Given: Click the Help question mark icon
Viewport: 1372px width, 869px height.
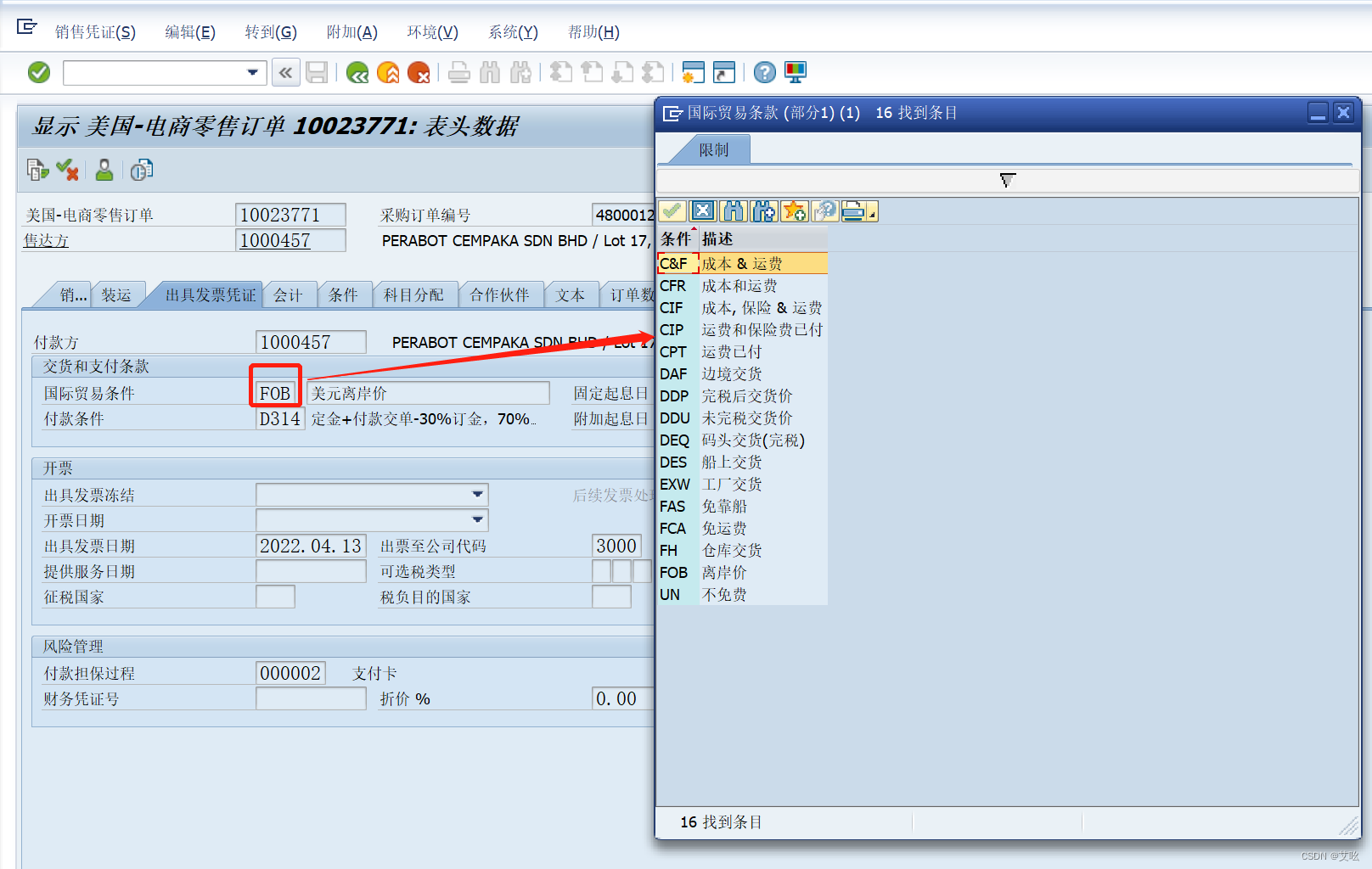Looking at the screenshot, I should pos(763,72).
